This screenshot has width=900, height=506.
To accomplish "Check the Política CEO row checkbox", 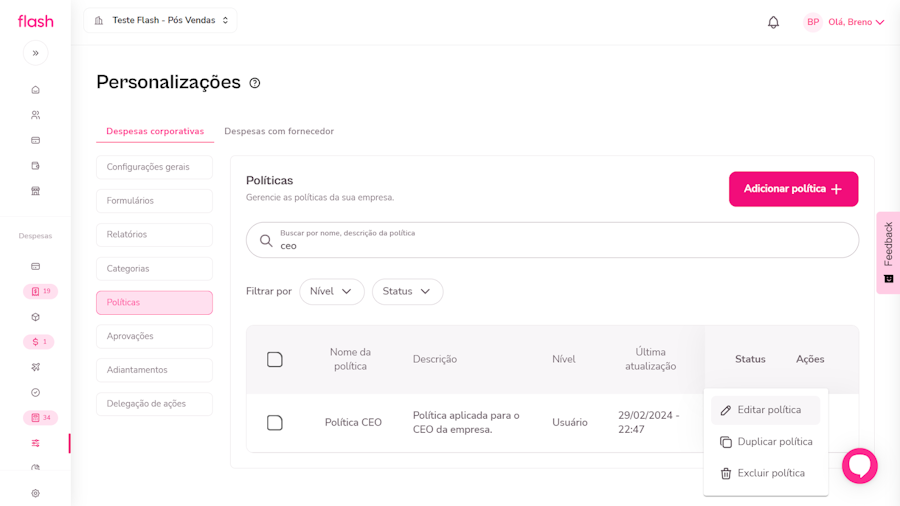I will 275,423.
